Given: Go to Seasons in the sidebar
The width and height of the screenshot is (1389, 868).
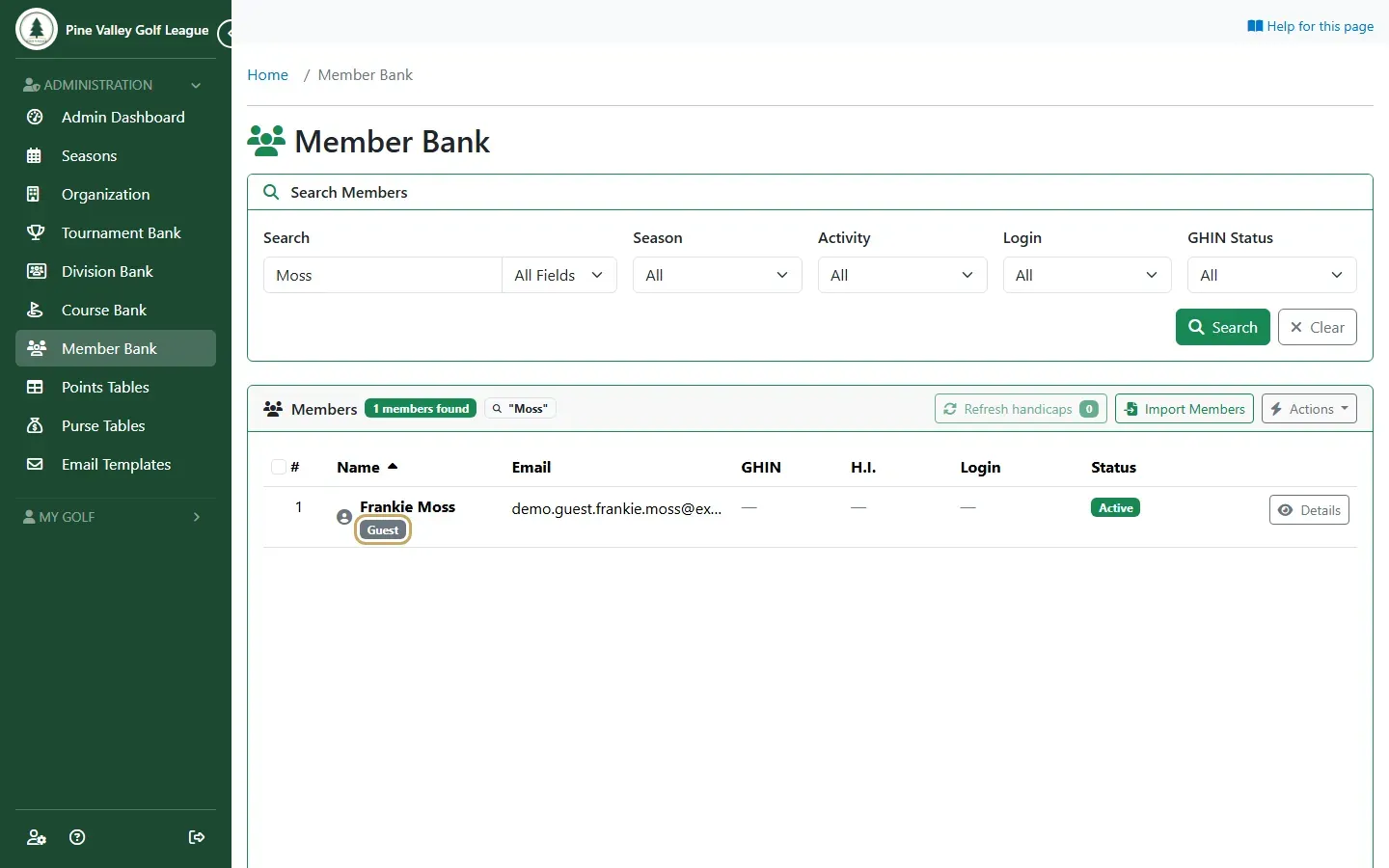Looking at the screenshot, I should click(x=116, y=155).
